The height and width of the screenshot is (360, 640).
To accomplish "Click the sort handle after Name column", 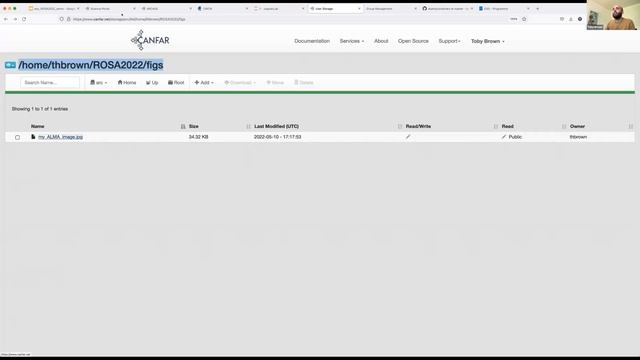I will pyautogui.click(x=183, y=127).
